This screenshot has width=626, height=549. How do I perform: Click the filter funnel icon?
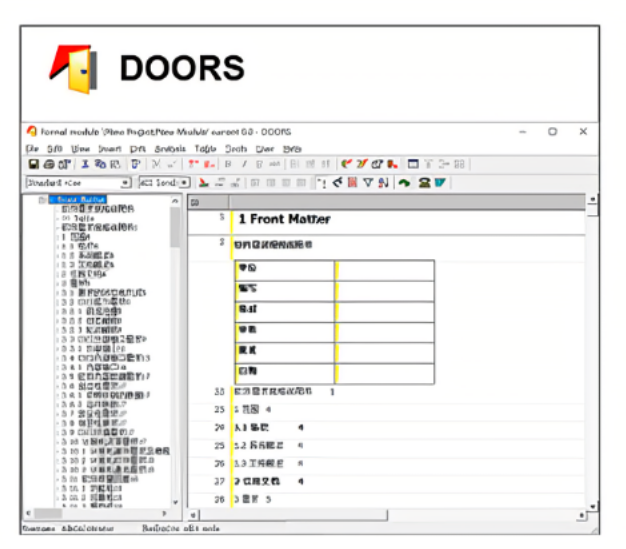(x=367, y=183)
